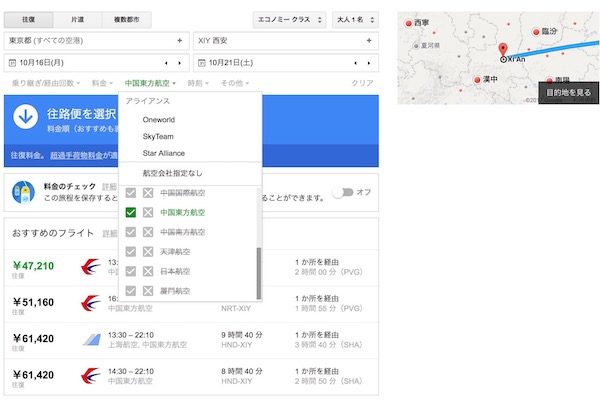This screenshot has width=600, height=400.
Task: Click the おすすめのフライト heading
Action: 53,233
